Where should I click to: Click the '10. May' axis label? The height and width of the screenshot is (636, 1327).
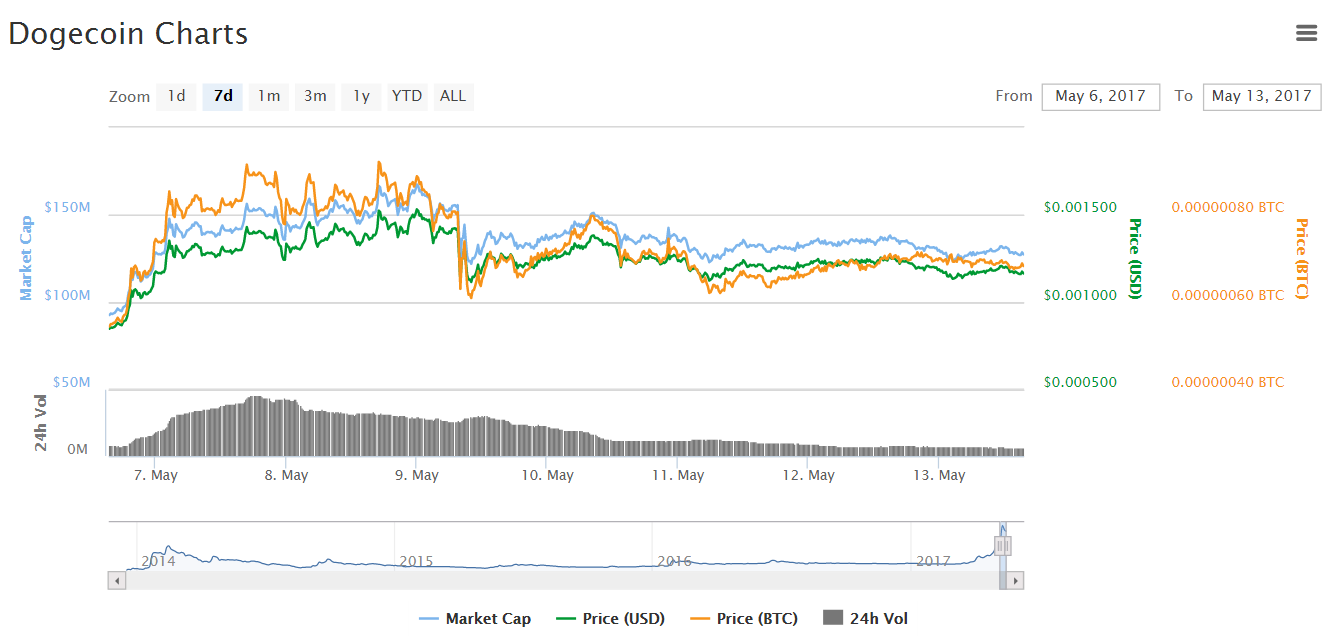(x=547, y=475)
